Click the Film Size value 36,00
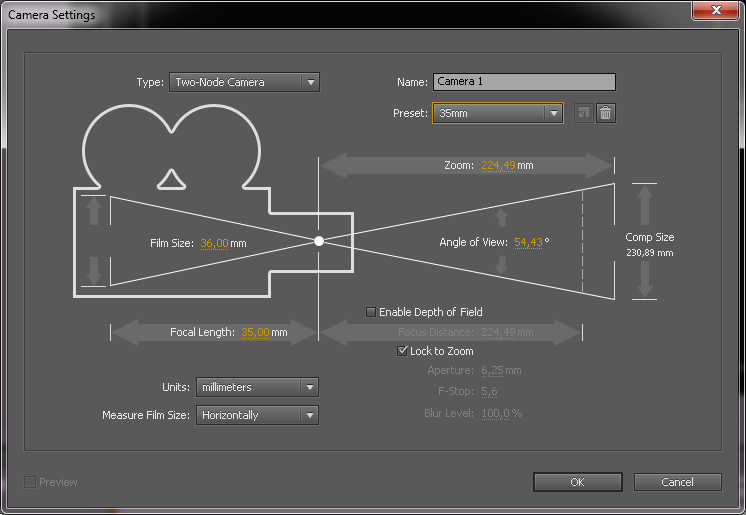 tap(215, 243)
